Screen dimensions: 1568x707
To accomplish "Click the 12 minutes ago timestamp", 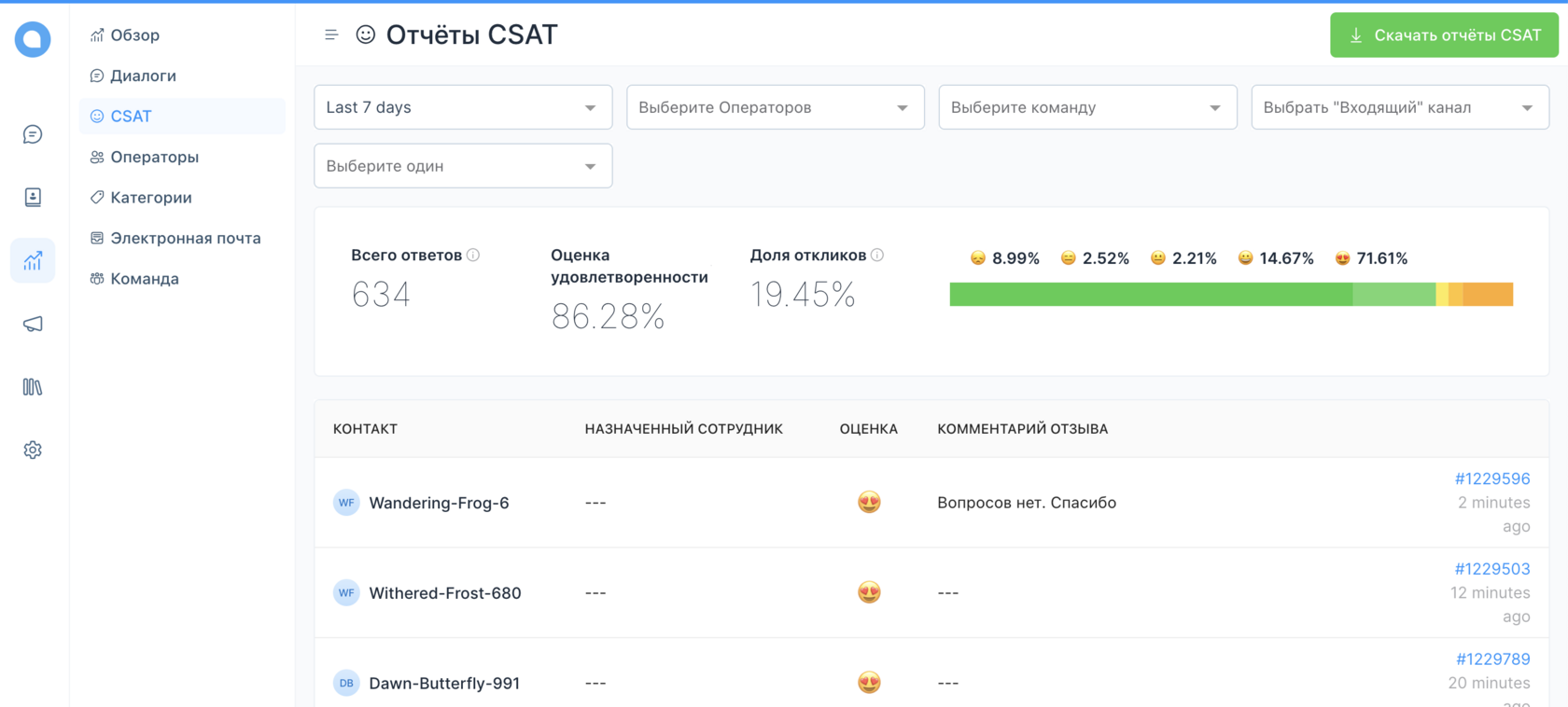I will pyautogui.click(x=1490, y=604).
